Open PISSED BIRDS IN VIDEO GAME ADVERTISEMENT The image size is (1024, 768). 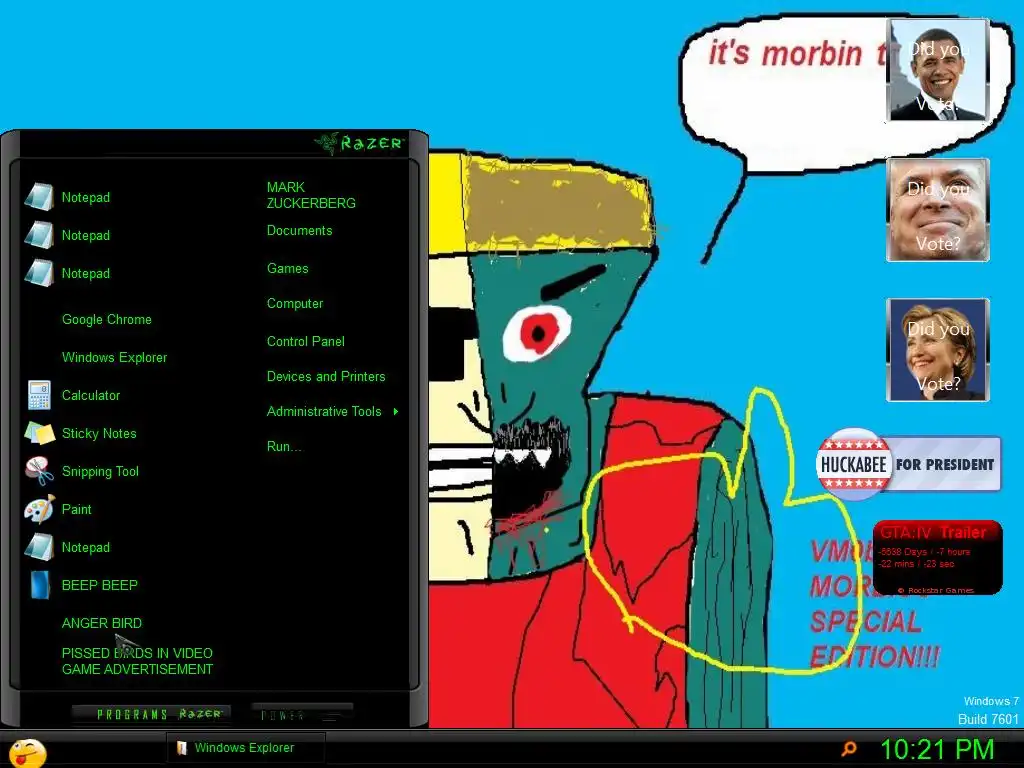(137, 661)
